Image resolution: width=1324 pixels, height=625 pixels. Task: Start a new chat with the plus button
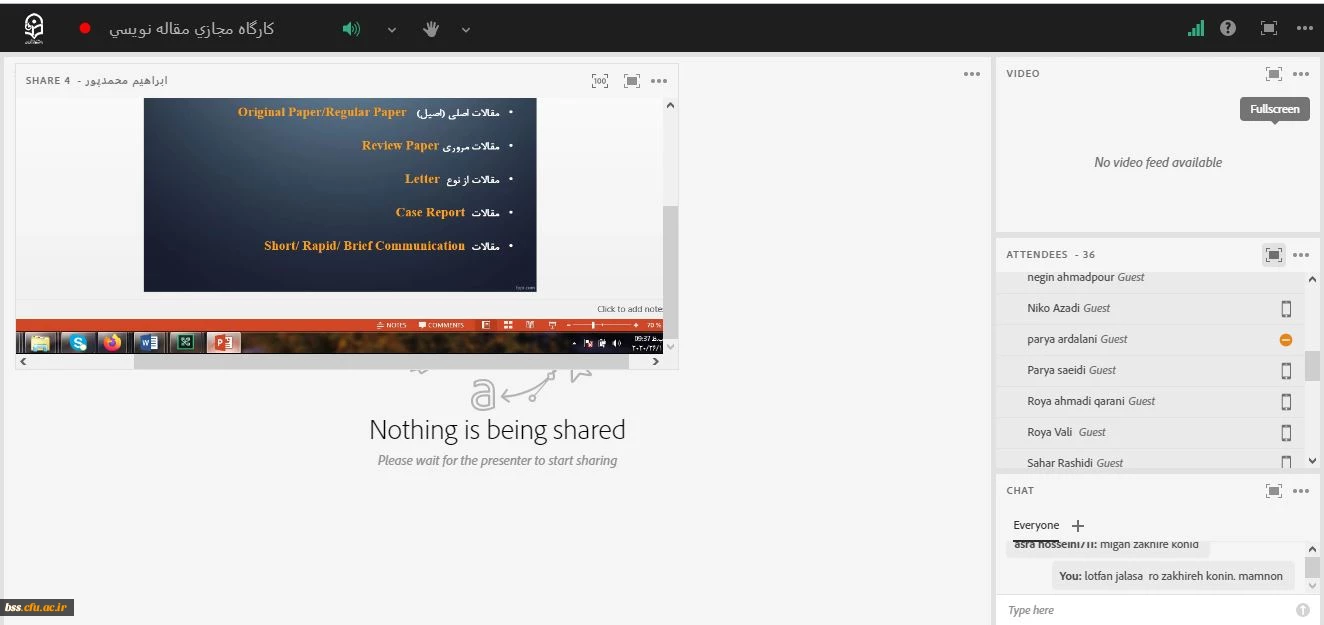(1078, 526)
